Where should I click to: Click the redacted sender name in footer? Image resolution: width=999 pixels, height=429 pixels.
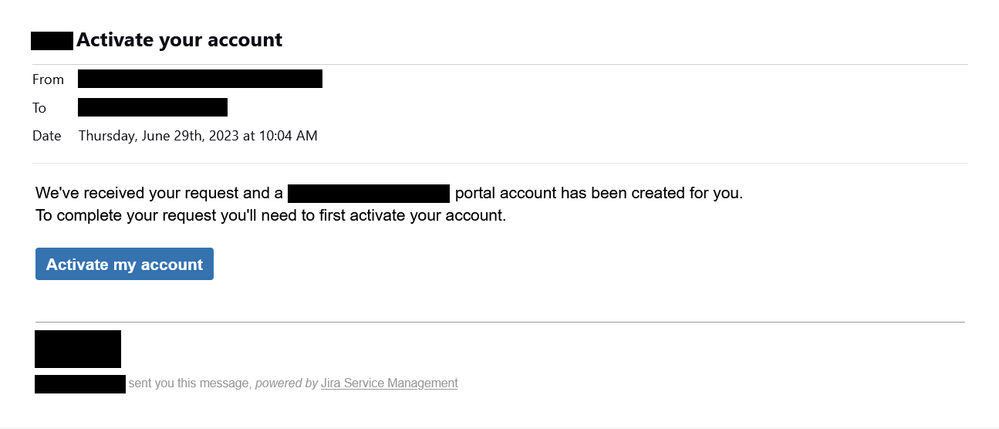click(80, 384)
